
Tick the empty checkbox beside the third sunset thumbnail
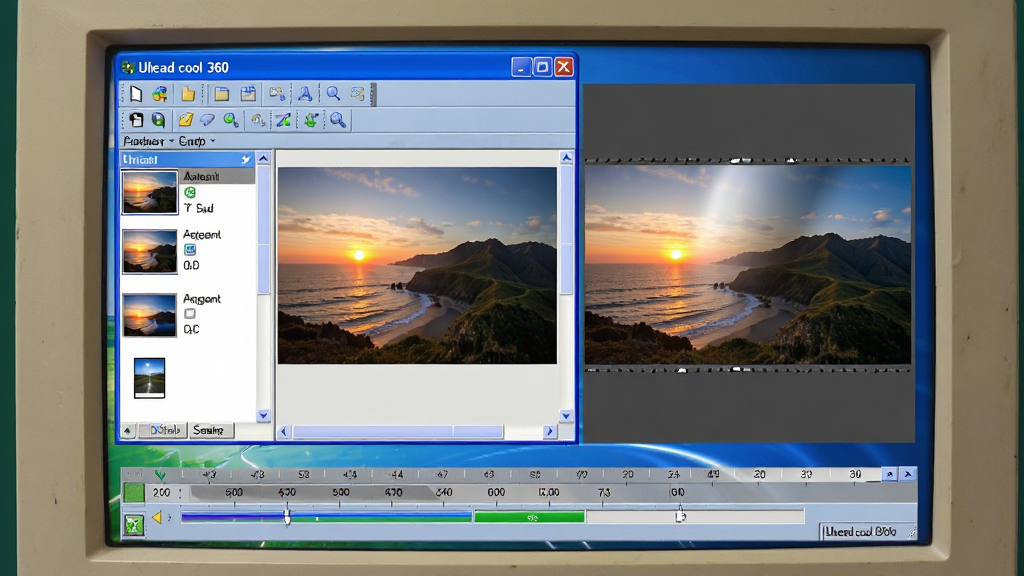click(x=190, y=313)
